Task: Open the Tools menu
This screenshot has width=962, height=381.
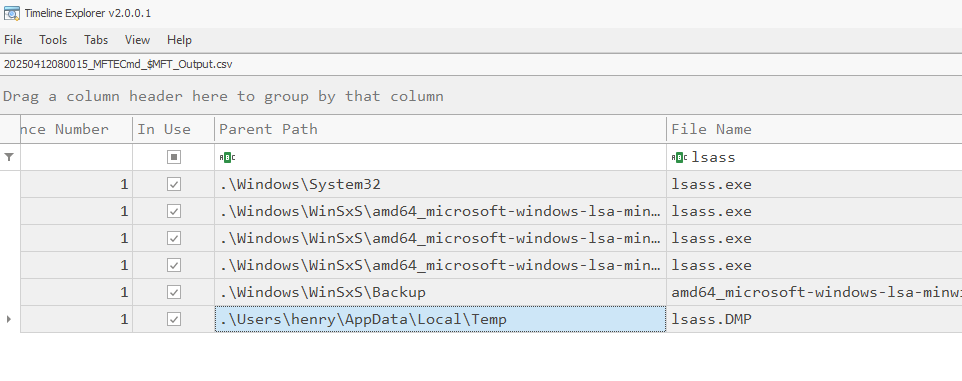Action: click(53, 40)
